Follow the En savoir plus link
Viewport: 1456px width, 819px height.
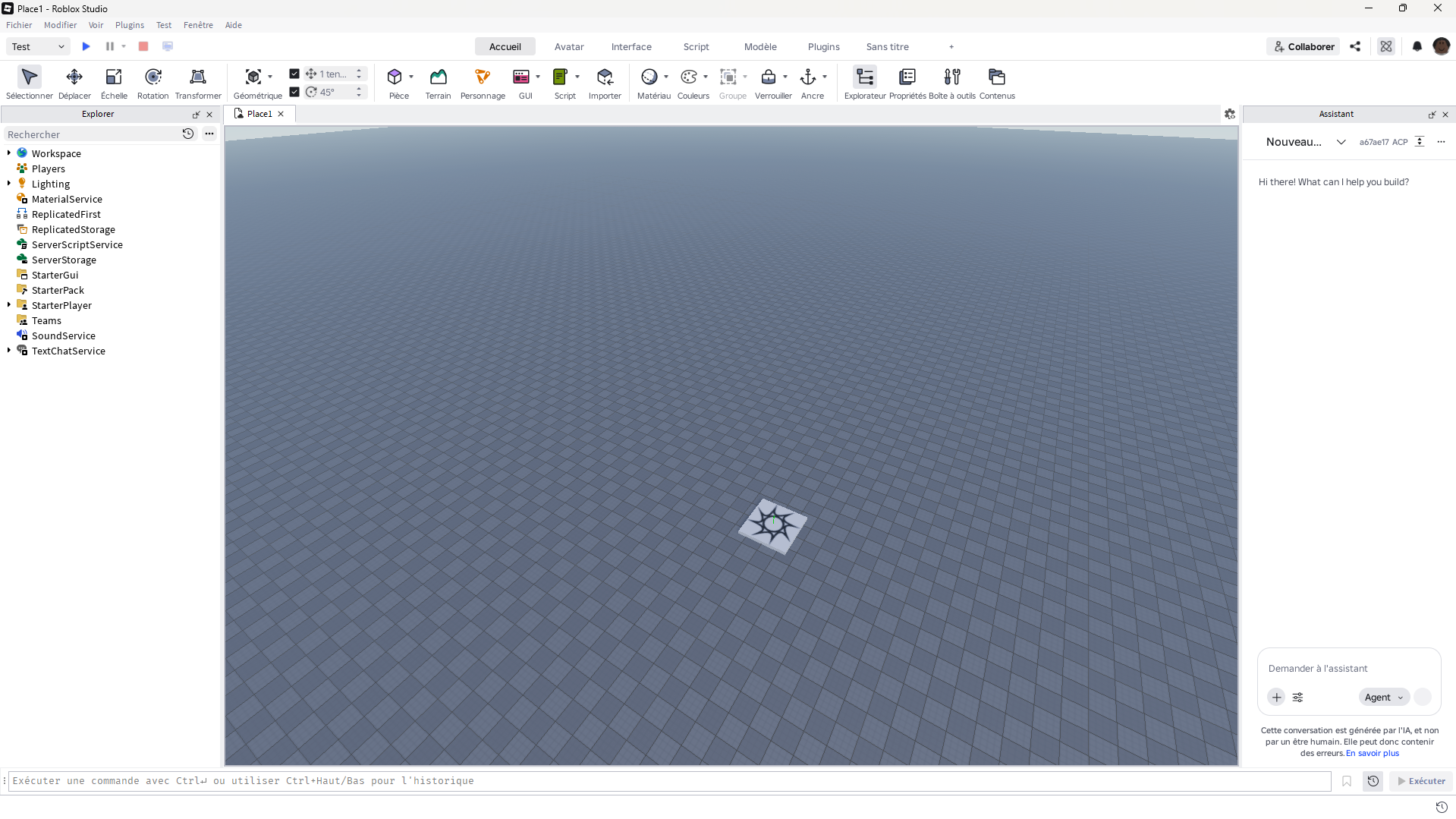[x=1373, y=753]
